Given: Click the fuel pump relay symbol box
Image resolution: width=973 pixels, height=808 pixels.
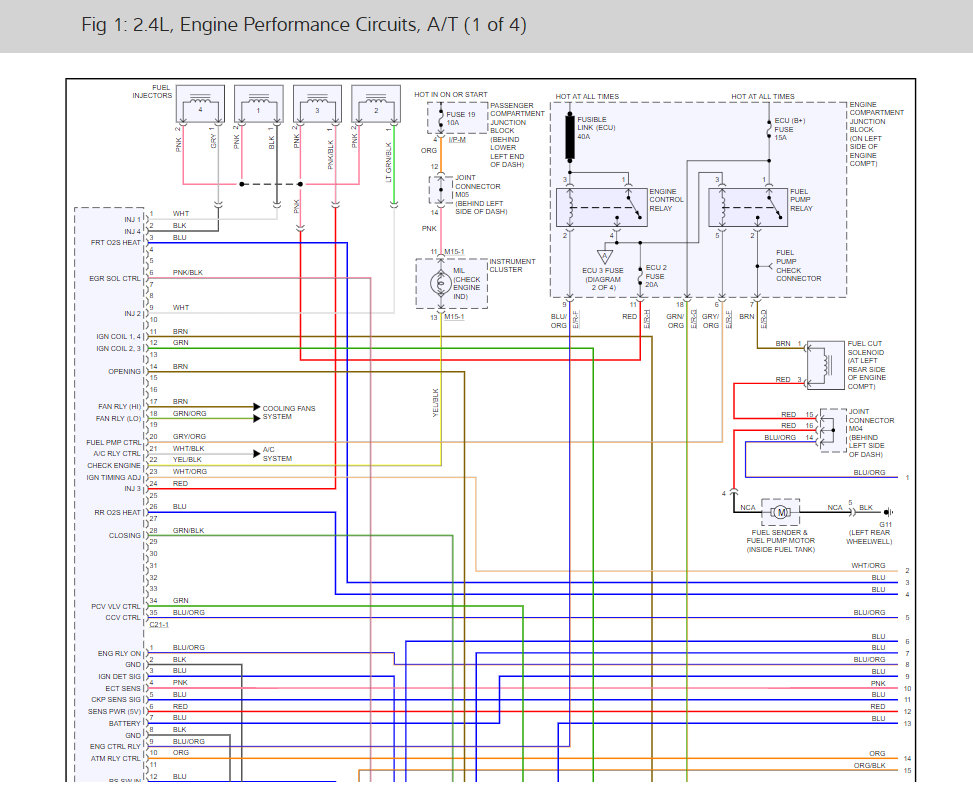Looking at the screenshot, I should [x=748, y=207].
